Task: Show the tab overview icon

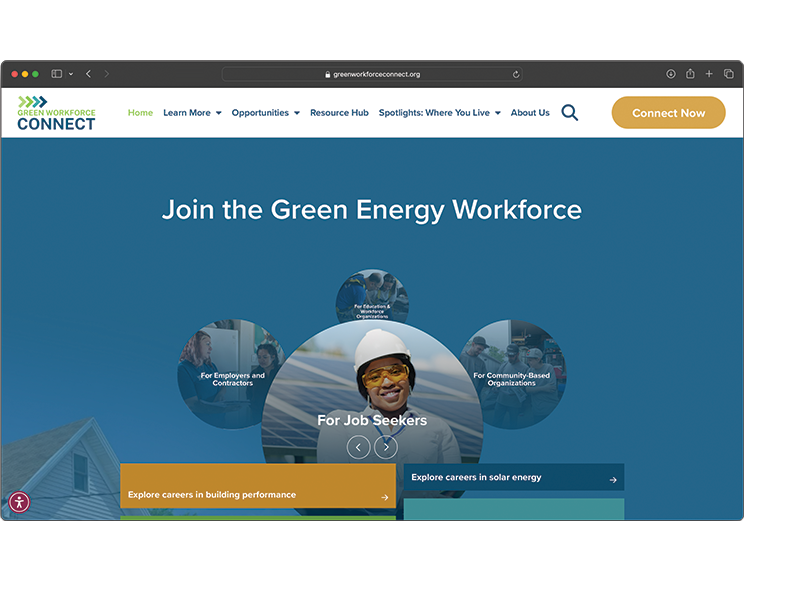Action: 728,74
